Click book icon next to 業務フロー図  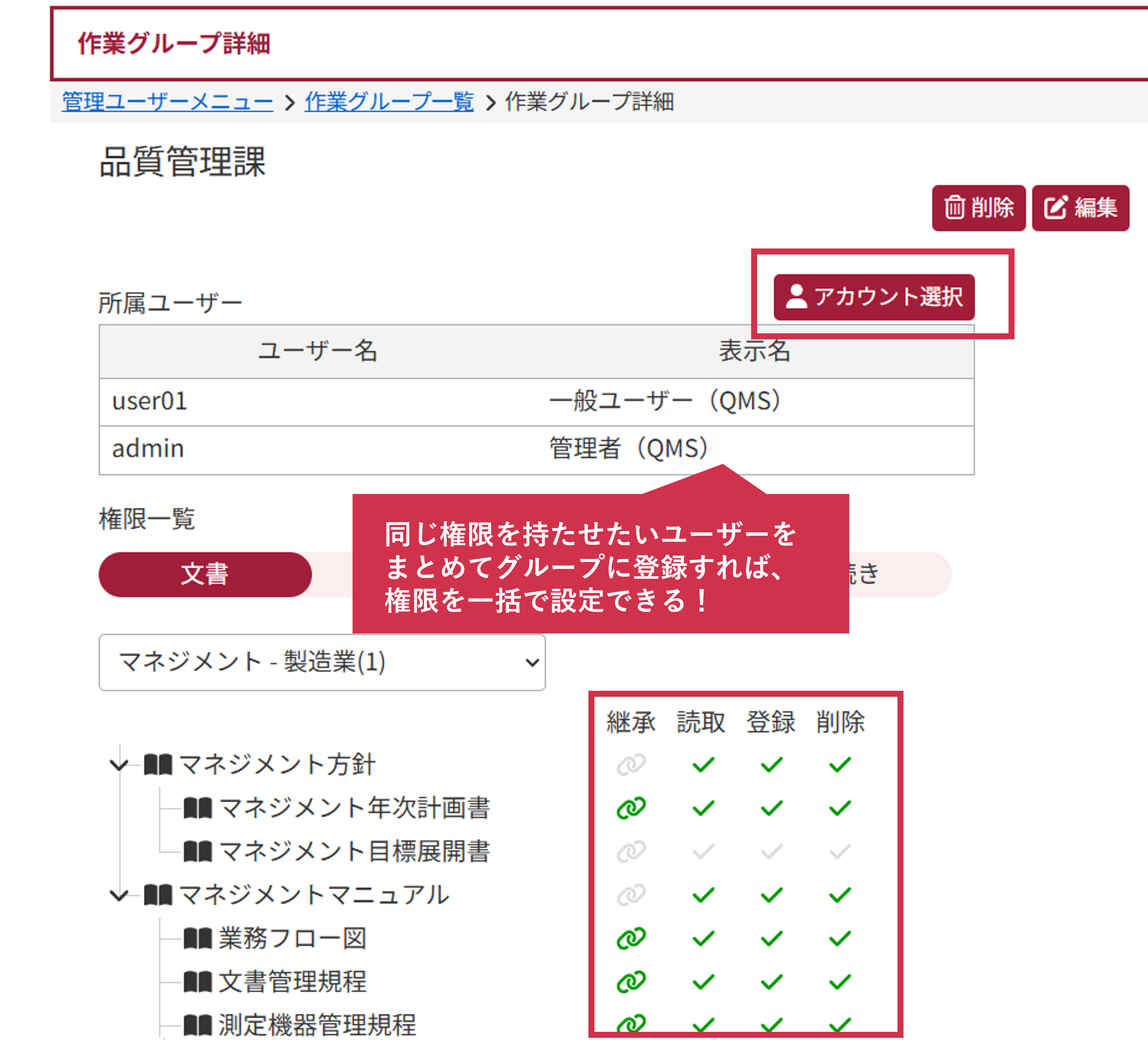197,939
